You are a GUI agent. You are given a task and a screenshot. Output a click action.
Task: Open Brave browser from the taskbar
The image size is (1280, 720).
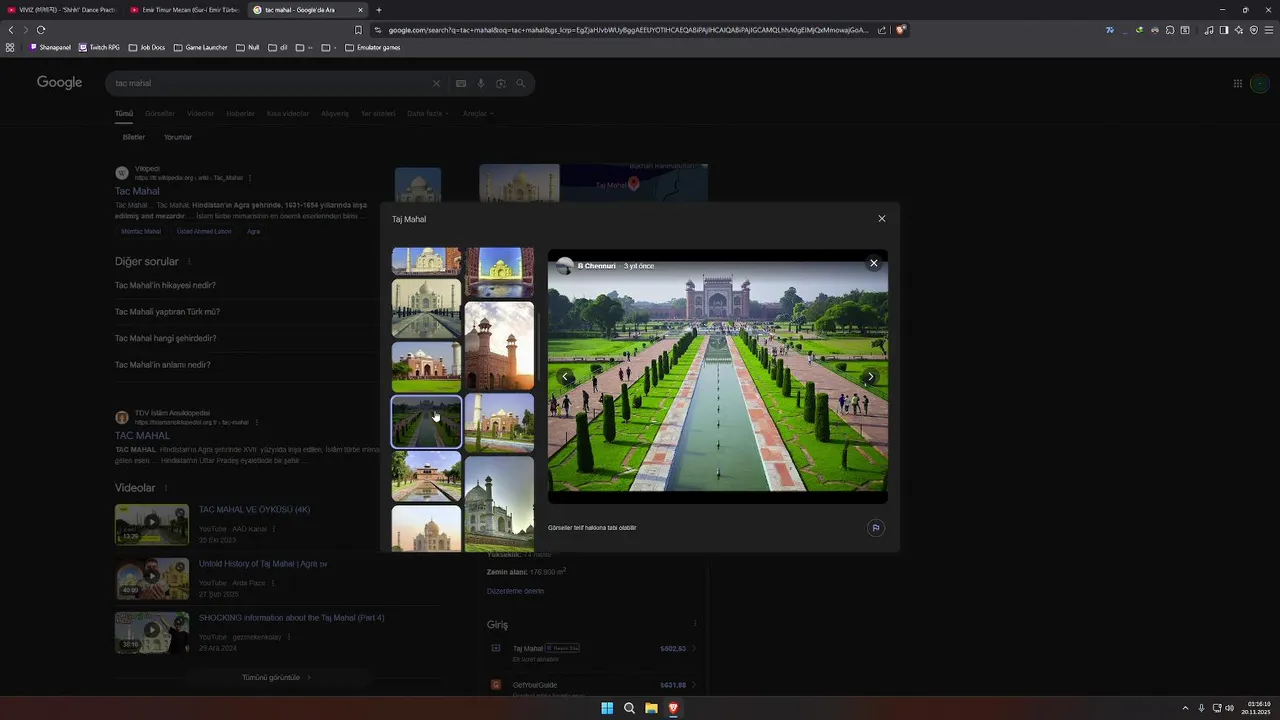tap(673, 708)
